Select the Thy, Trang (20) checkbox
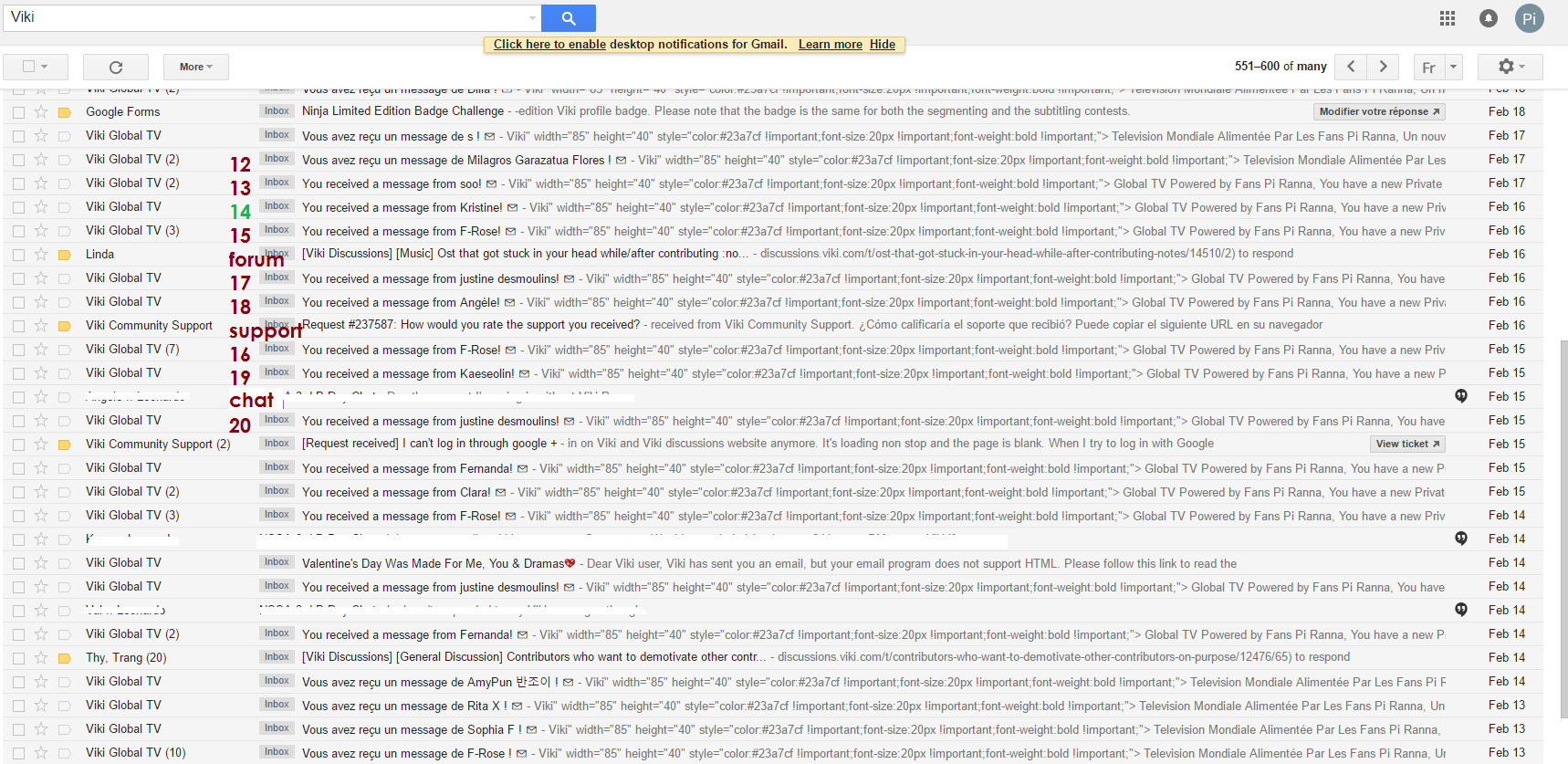1568x764 pixels. coord(18,658)
